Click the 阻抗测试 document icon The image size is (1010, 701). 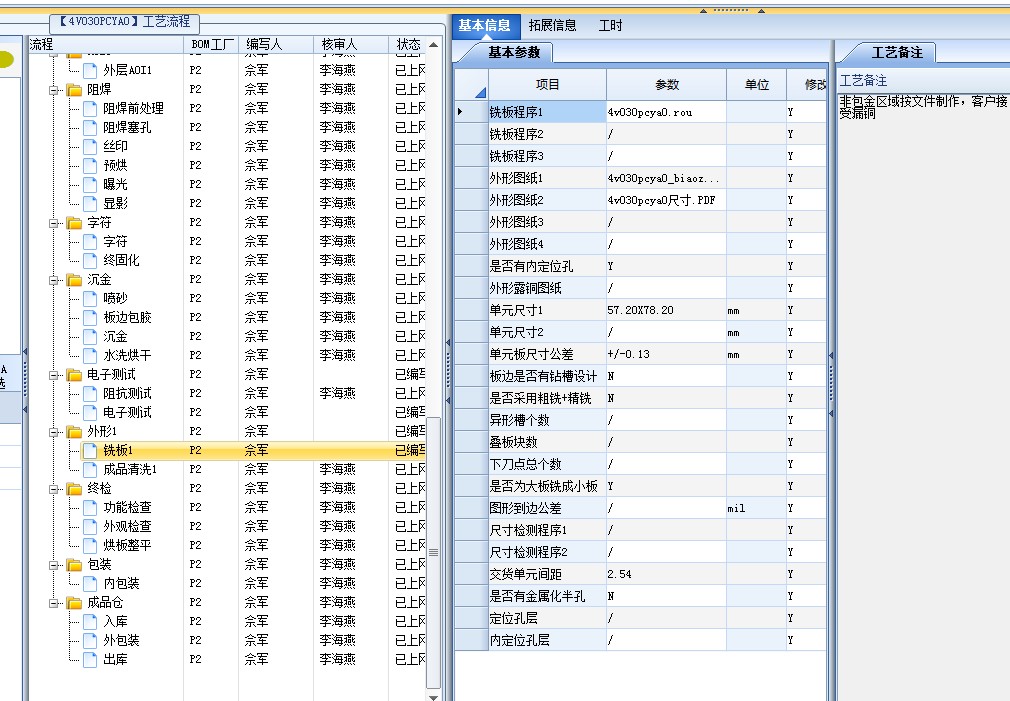point(90,394)
